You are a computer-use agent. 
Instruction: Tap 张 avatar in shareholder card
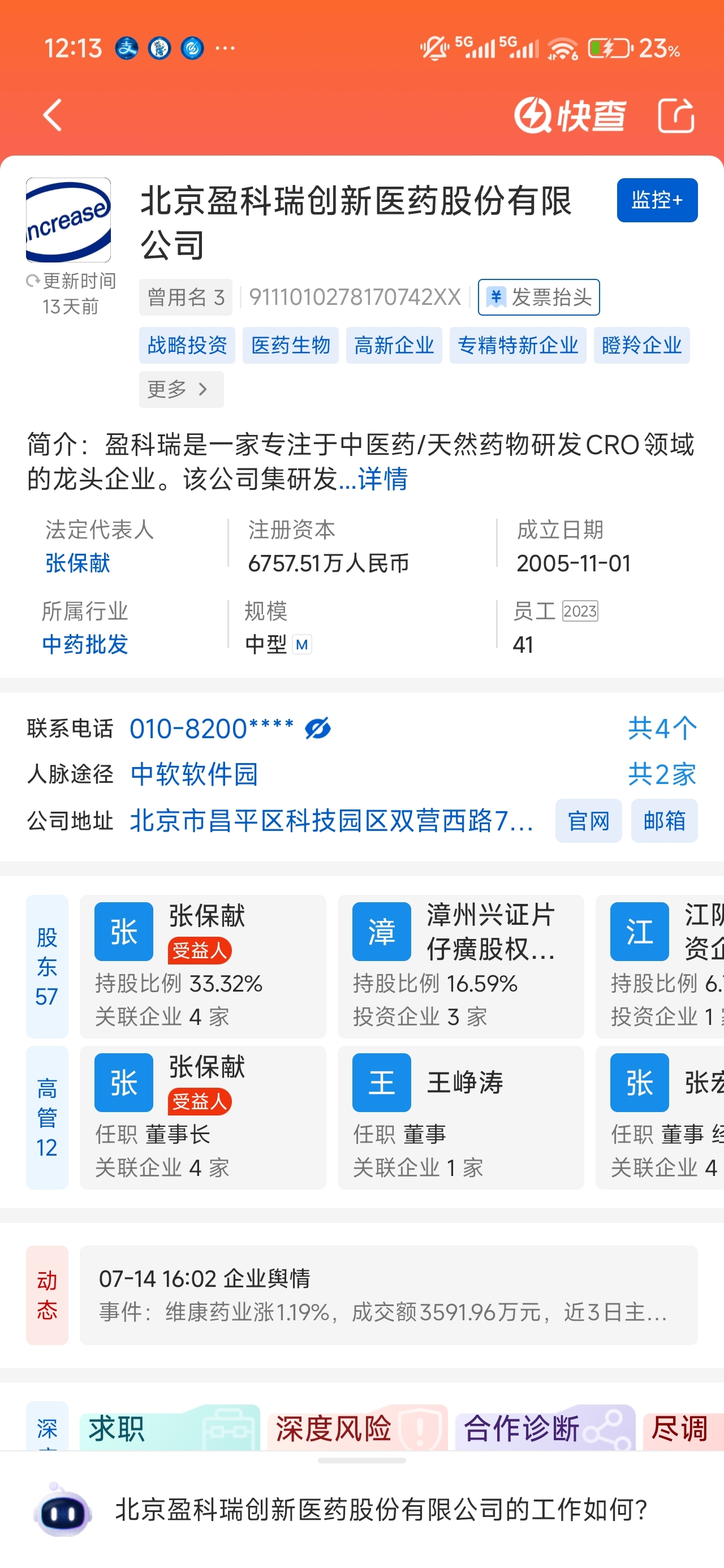(124, 931)
